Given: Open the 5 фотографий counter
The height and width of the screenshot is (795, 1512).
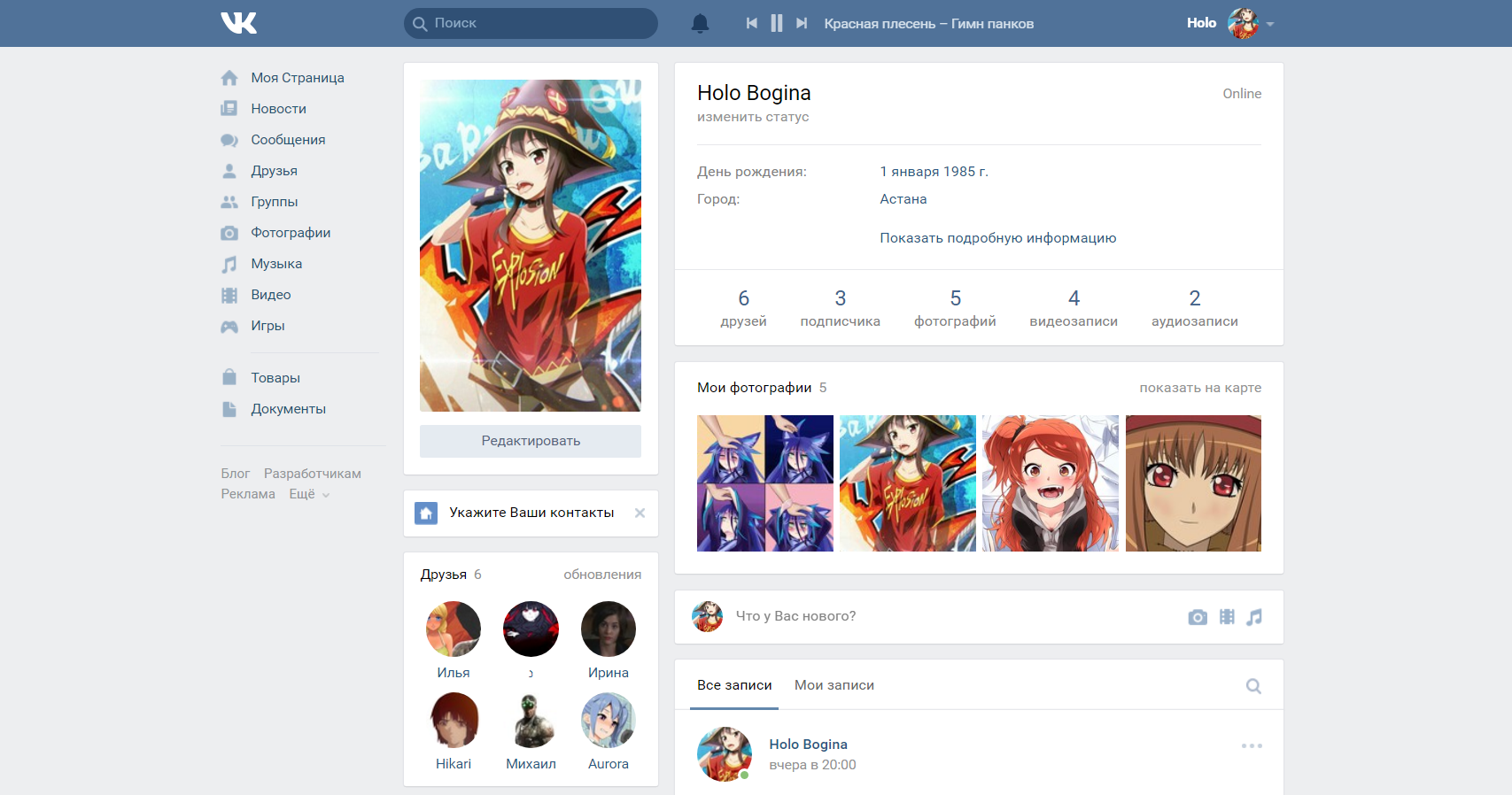Looking at the screenshot, I should [955, 307].
